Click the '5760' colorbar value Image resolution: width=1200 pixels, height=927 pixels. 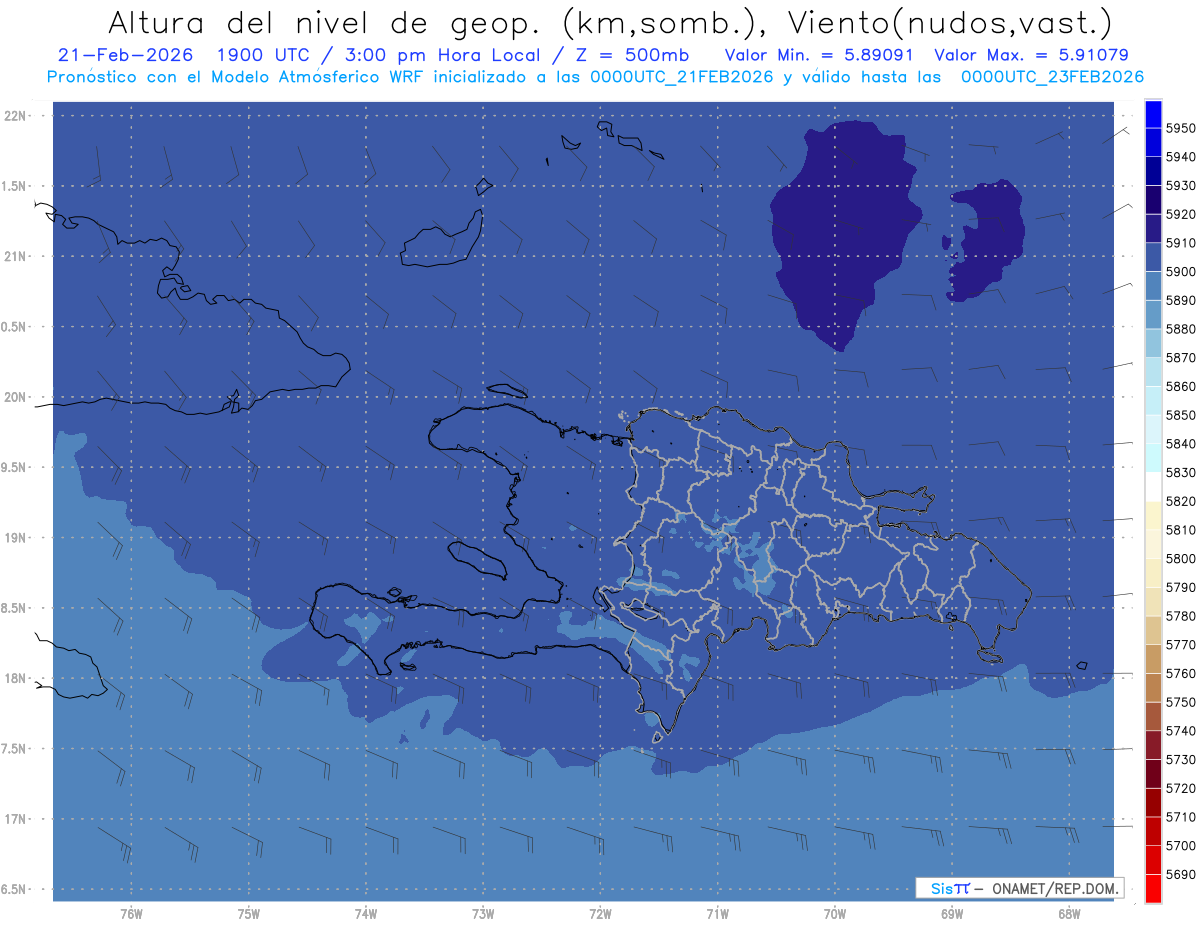[1180, 674]
